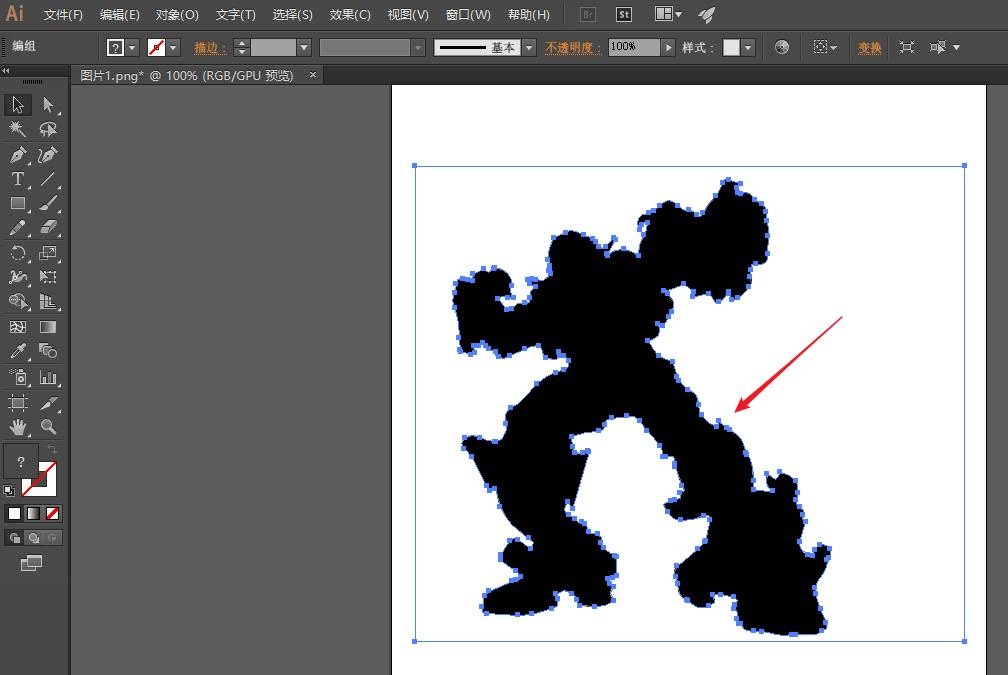Click the 不透明度 opacity link
This screenshot has height=675, width=1008.
point(573,48)
